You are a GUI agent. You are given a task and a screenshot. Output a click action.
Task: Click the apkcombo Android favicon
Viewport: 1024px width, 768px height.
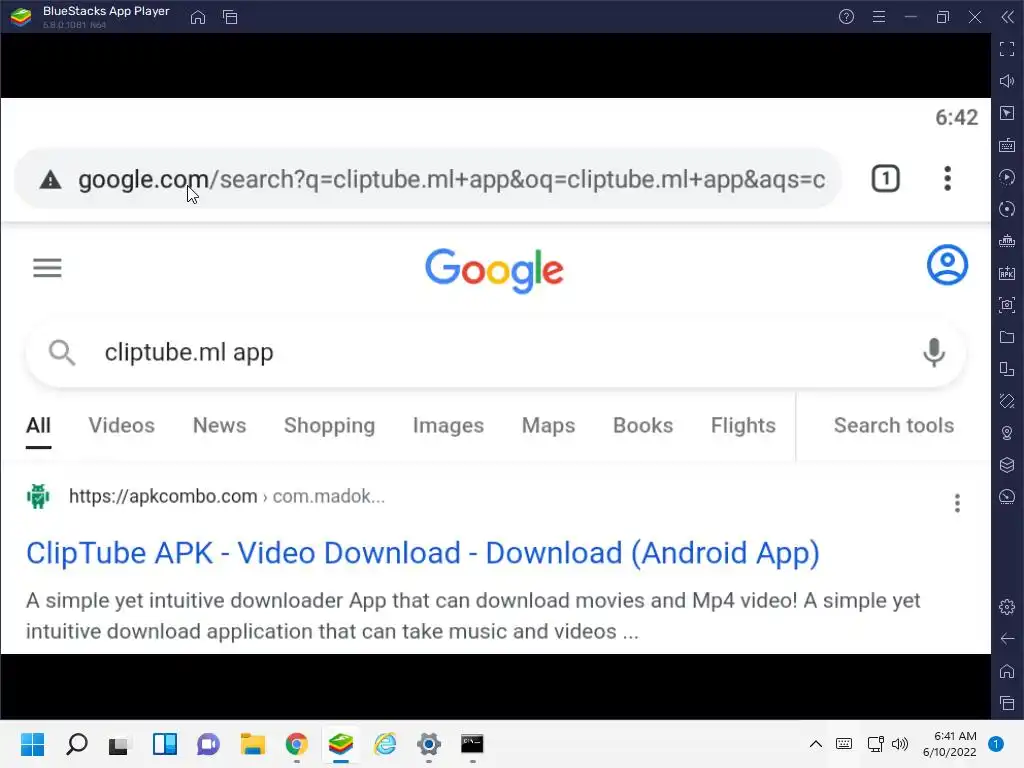(x=38, y=496)
